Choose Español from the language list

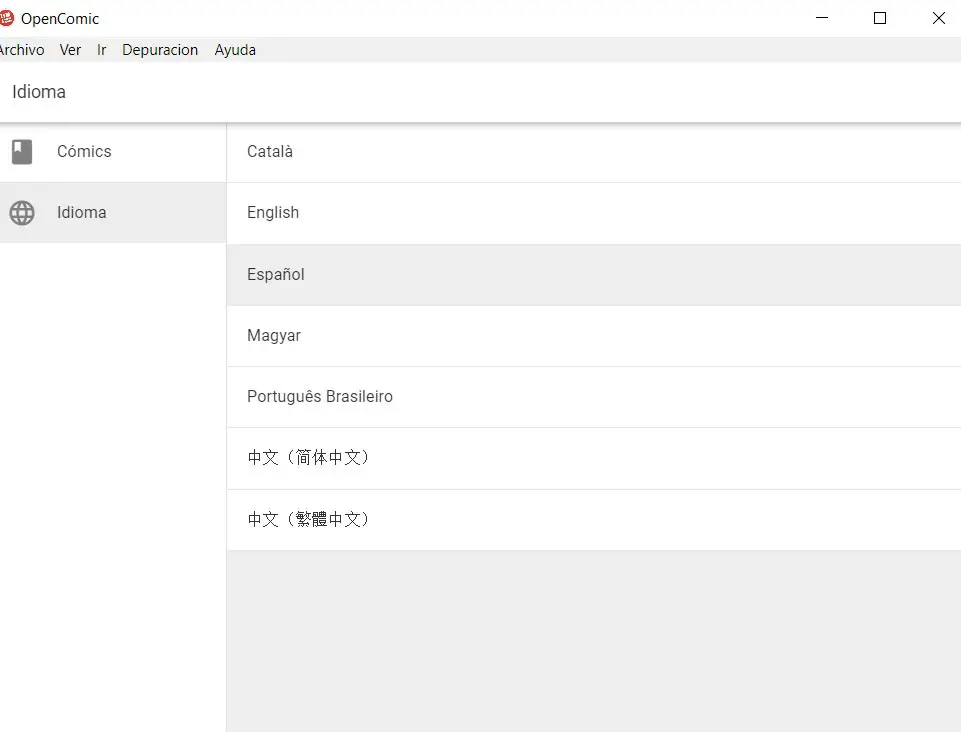coord(276,275)
